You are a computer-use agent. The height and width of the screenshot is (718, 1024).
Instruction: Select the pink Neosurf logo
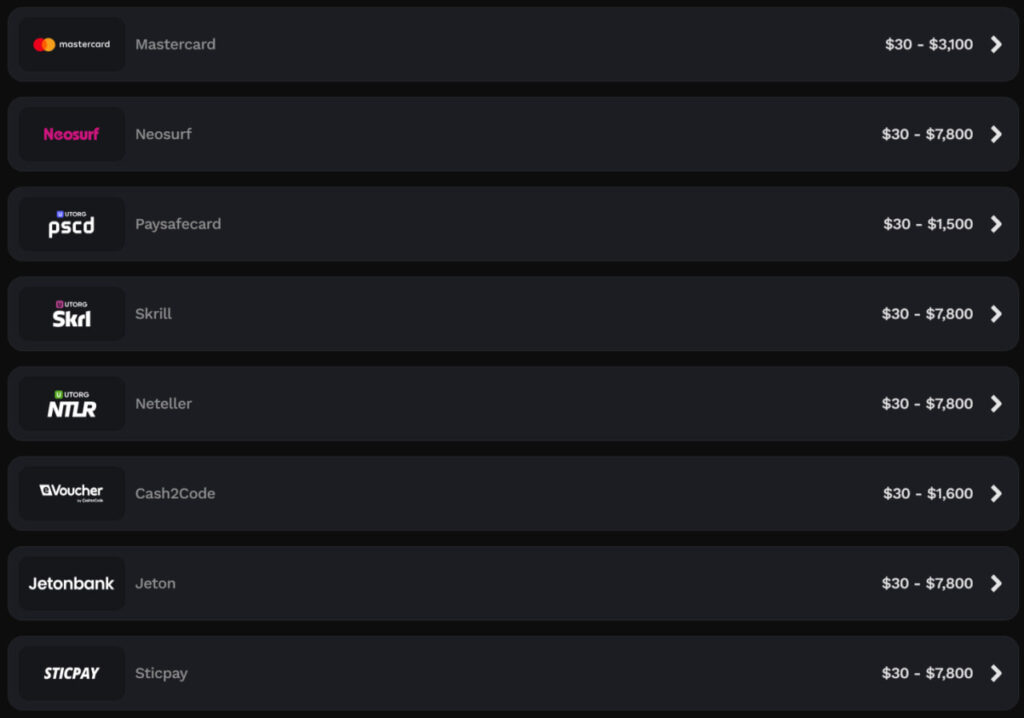pos(72,134)
